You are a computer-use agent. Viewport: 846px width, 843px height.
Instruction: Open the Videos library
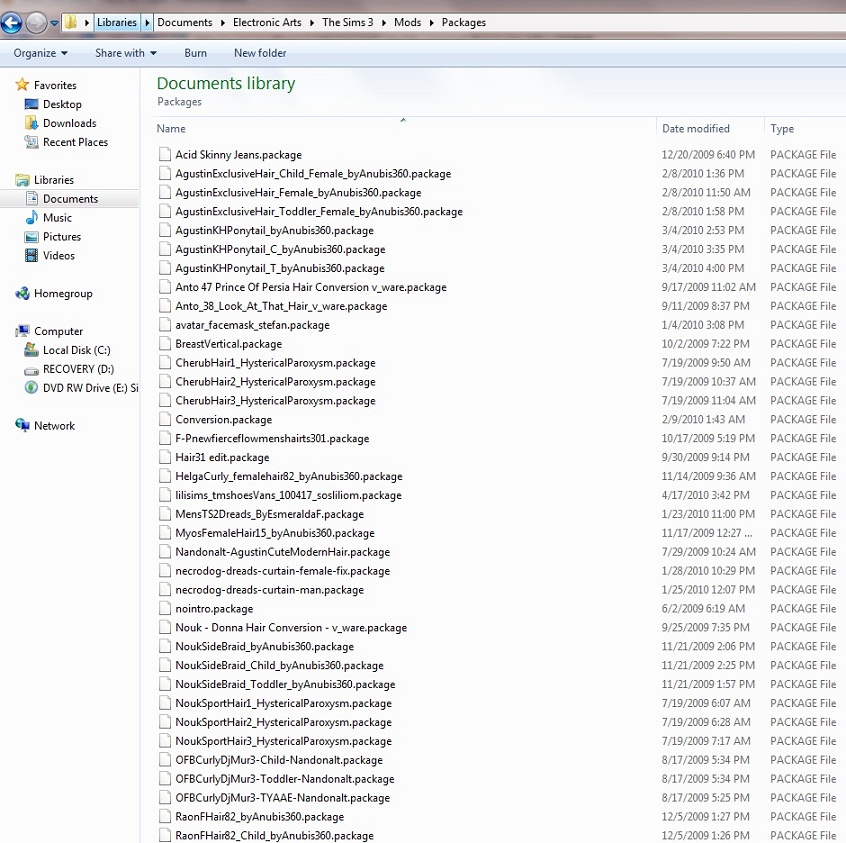click(x=50, y=255)
